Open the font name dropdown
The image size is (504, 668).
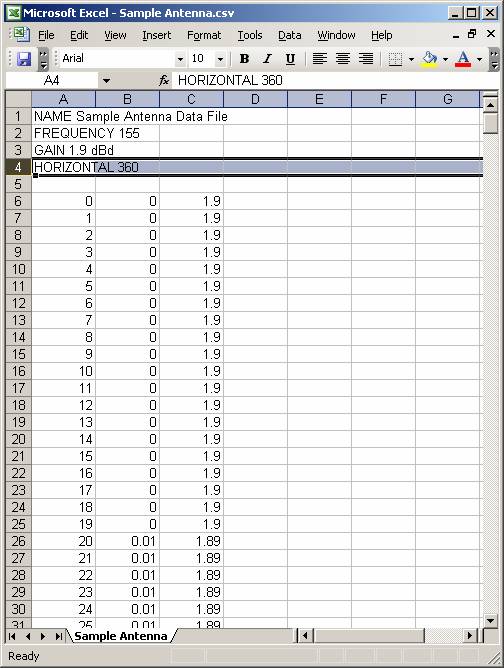click(180, 59)
